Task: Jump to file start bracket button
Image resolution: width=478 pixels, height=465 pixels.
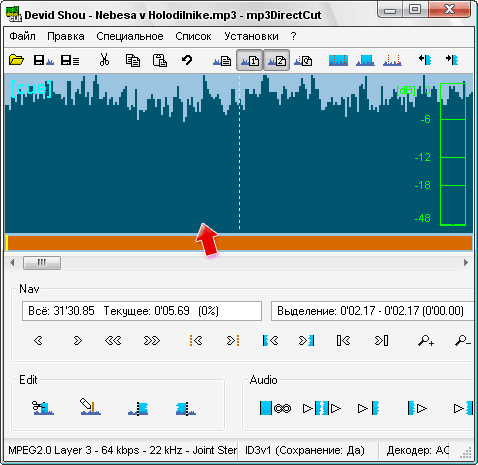Action: 343,341
